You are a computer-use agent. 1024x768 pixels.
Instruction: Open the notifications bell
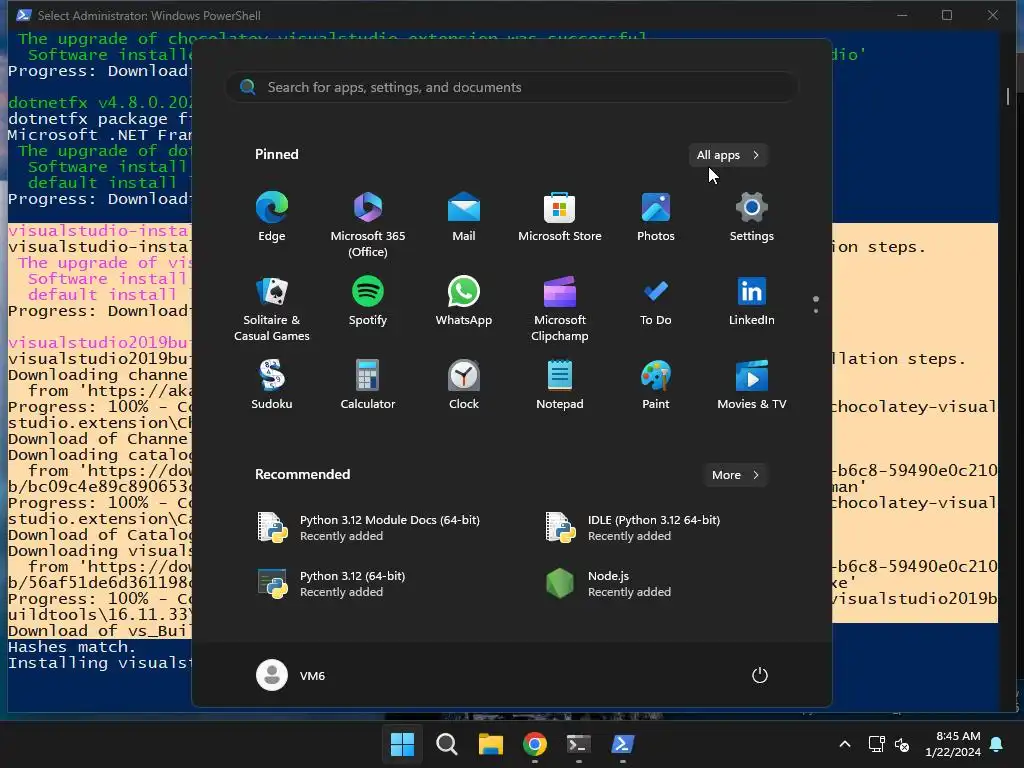tap(997, 744)
